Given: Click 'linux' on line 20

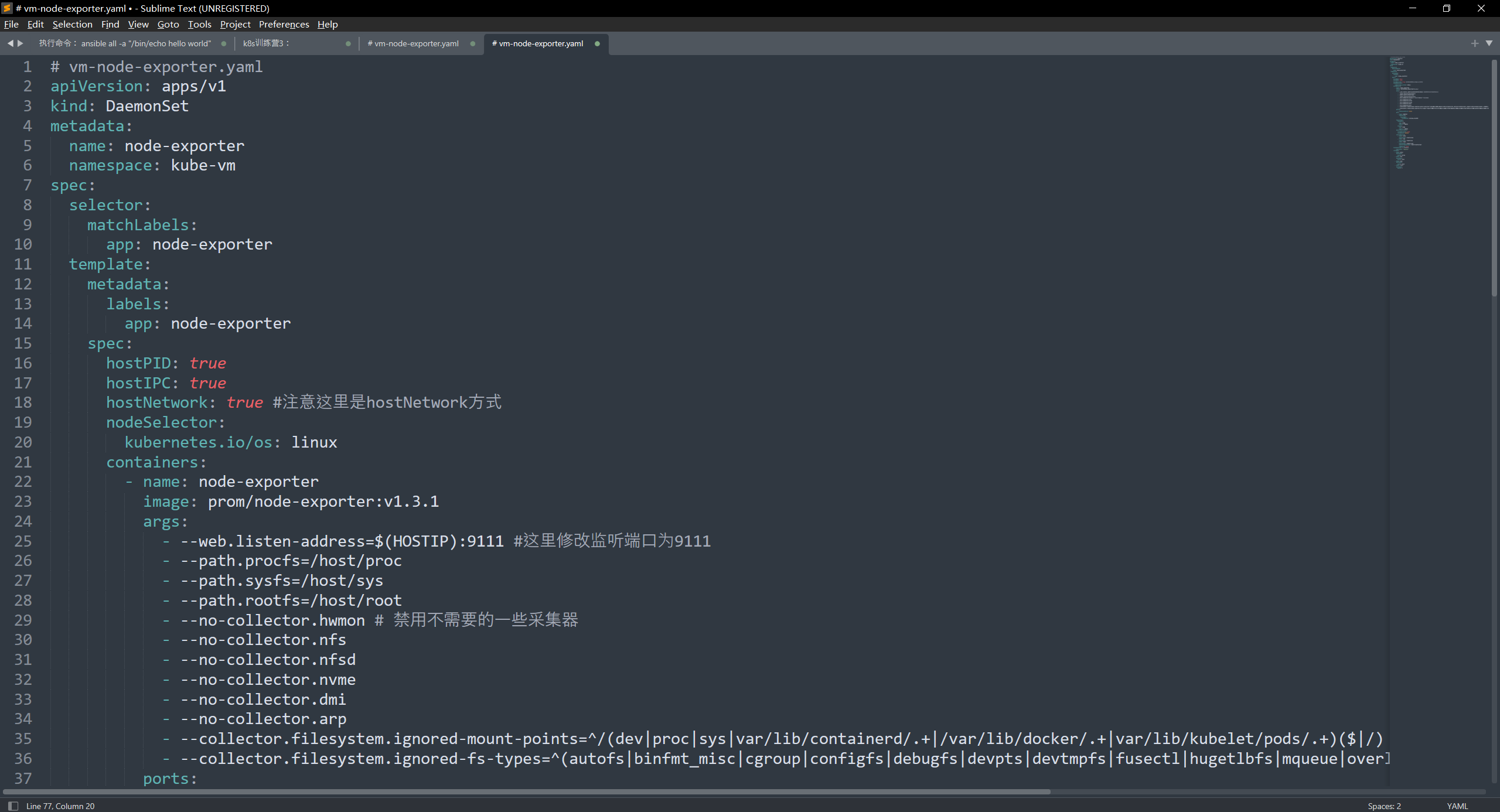Looking at the screenshot, I should coord(314,442).
